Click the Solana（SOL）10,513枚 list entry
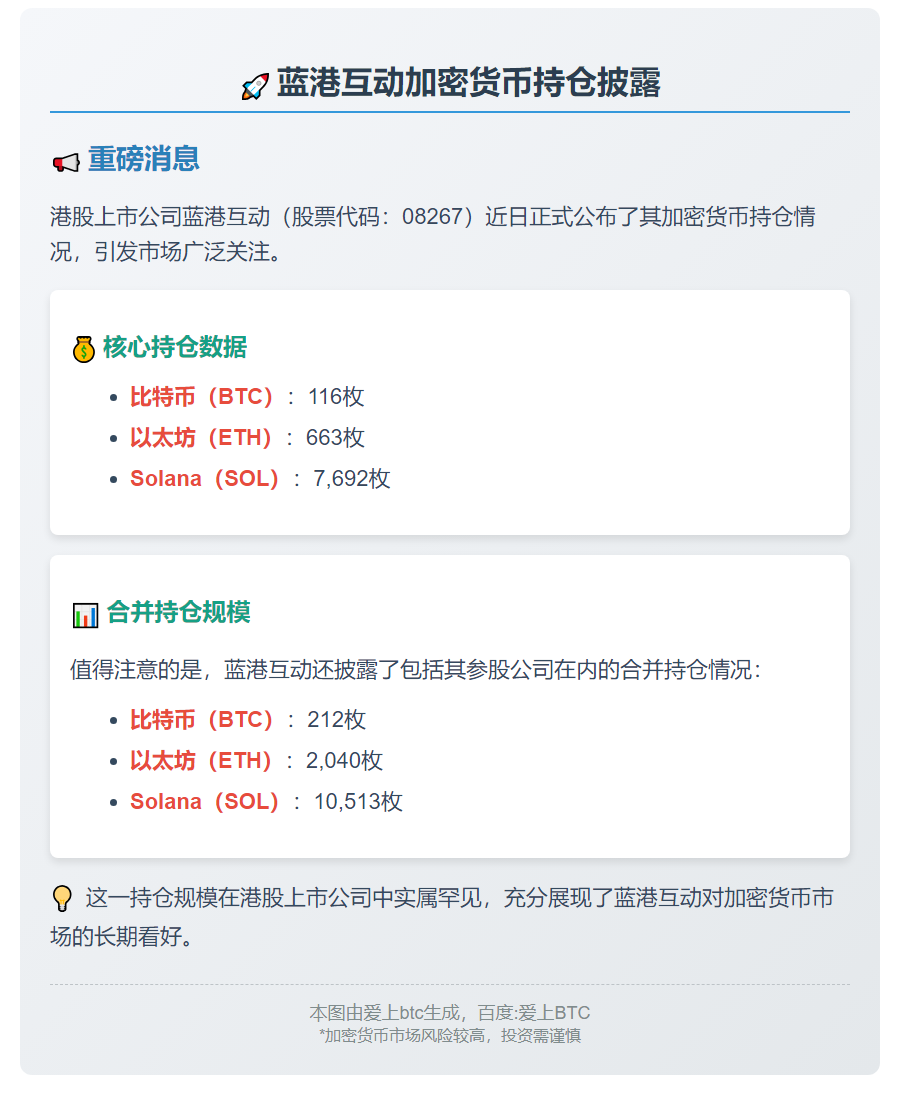This screenshot has width=900, height=1106. 265,802
